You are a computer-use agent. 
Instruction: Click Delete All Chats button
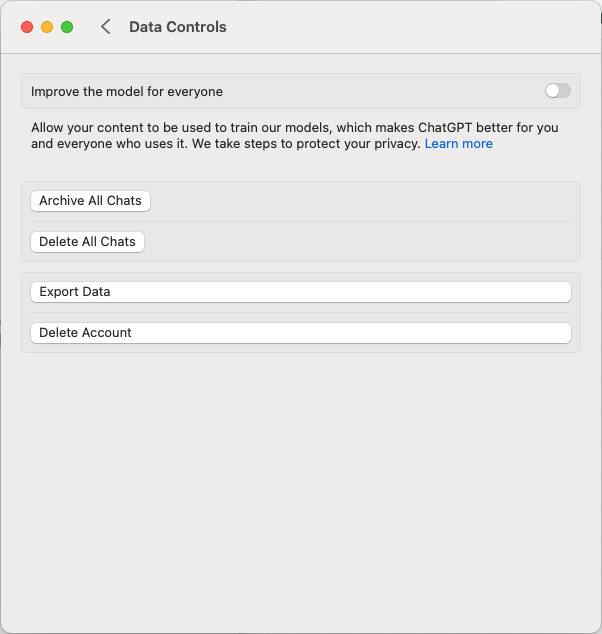[x=87, y=242]
